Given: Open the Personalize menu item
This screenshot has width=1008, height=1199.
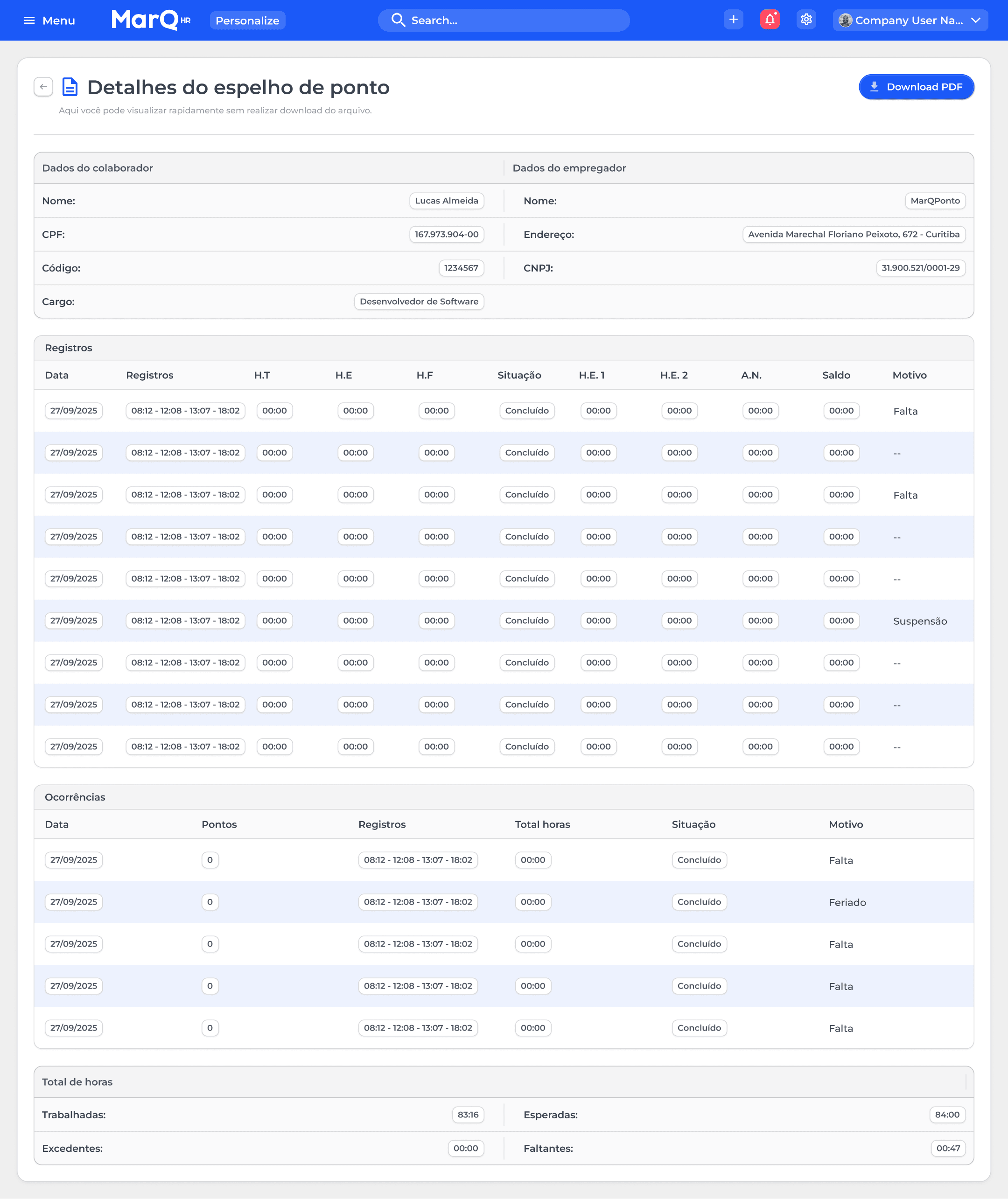Looking at the screenshot, I should point(247,20).
